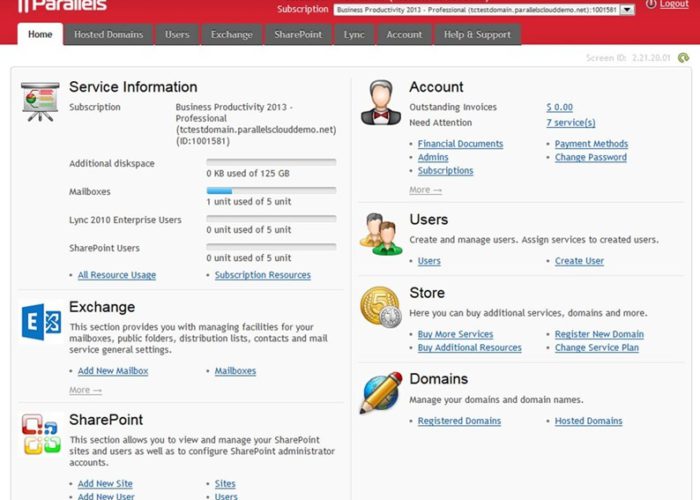Click the SharePoint colored squares icon
Screen dimensions: 700x500
click(x=41, y=434)
